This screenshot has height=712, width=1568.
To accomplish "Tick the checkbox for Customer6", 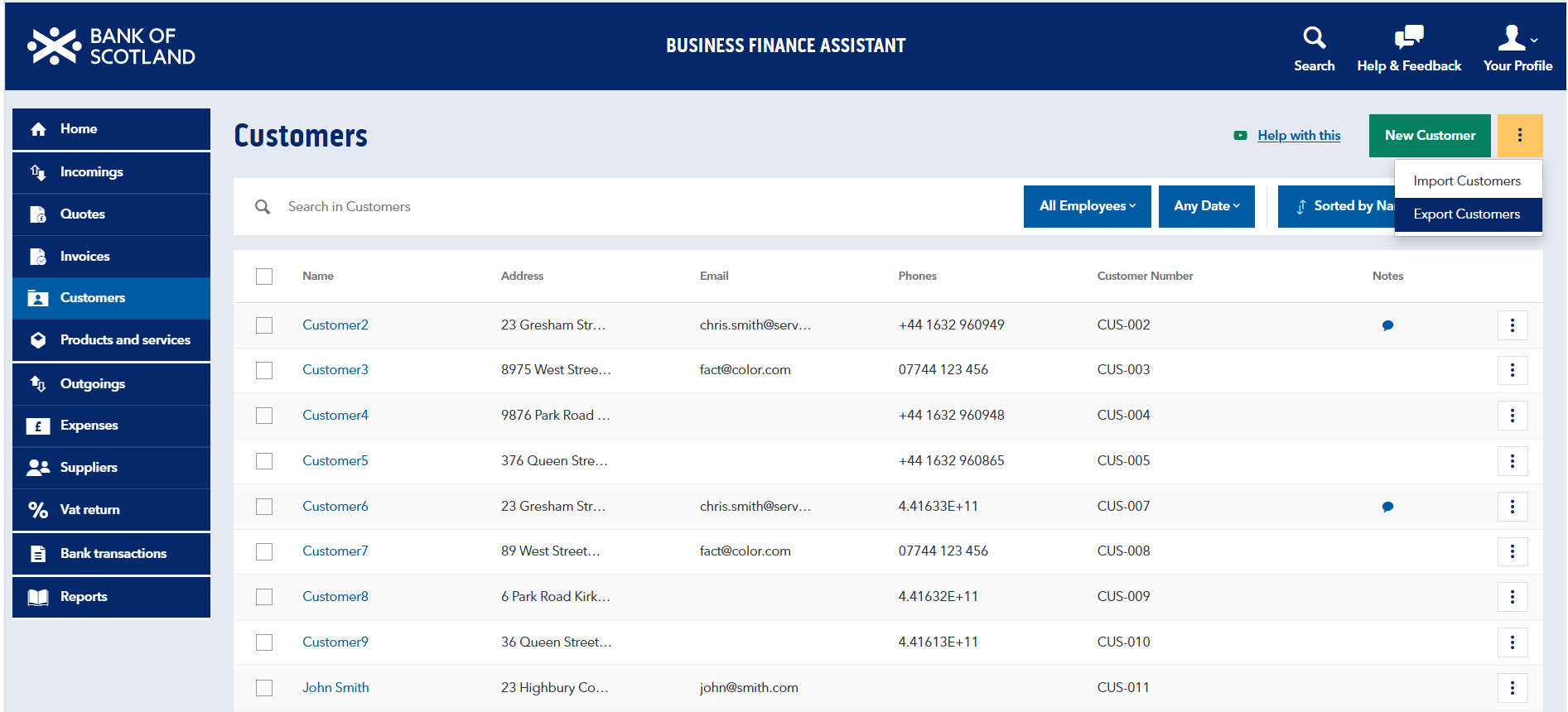I will click(264, 507).
